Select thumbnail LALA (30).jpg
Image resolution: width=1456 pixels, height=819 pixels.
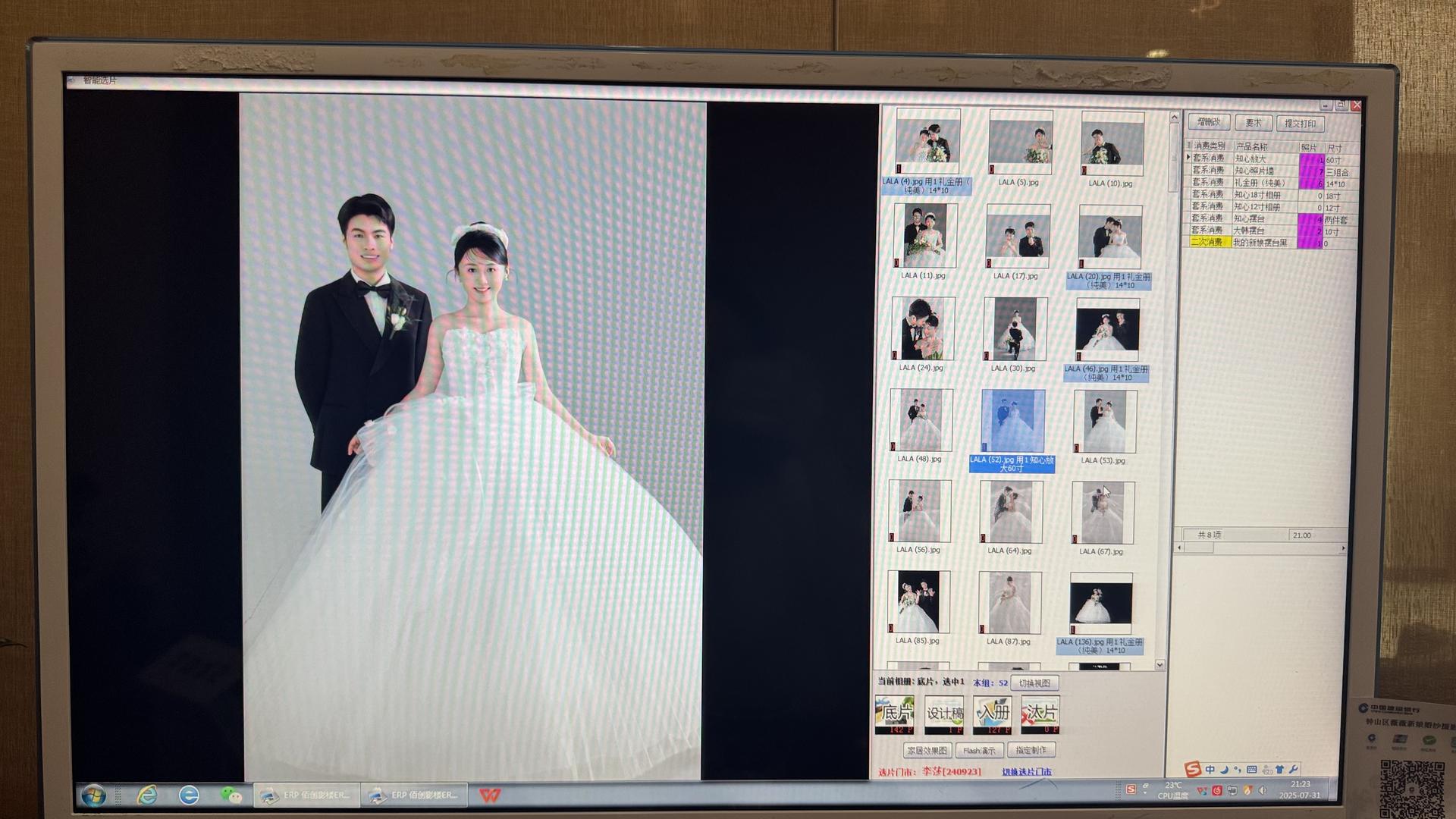click(1015, 329)
